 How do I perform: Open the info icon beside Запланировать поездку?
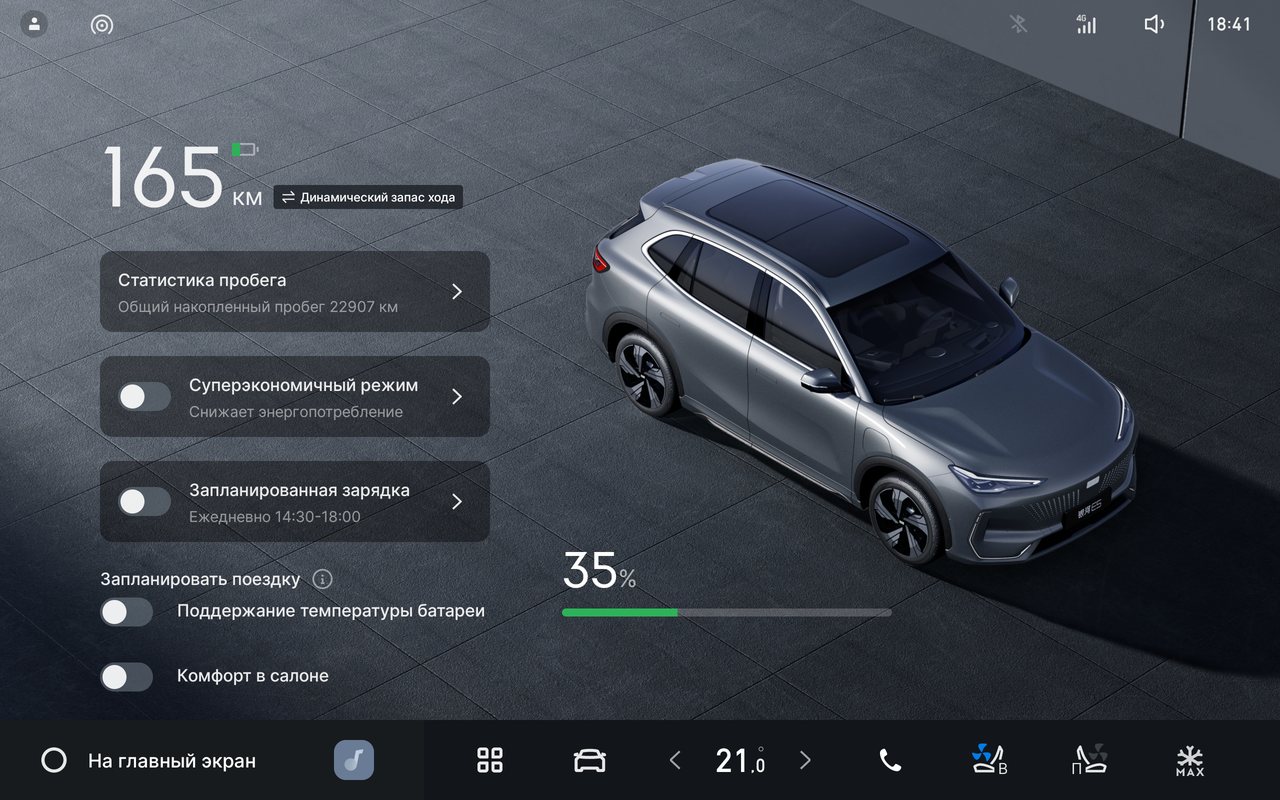coord(322,579)
